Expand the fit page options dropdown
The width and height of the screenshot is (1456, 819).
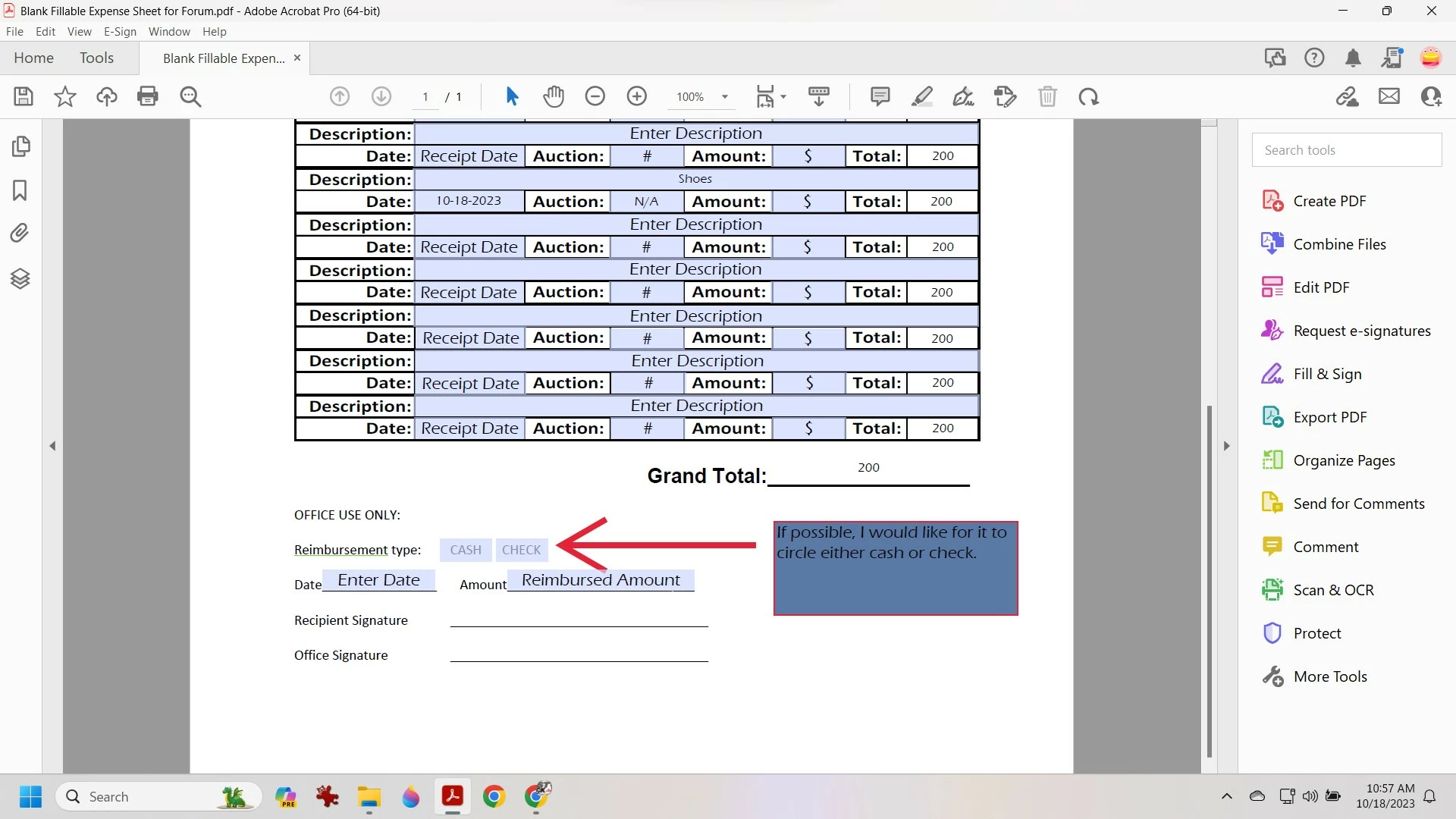coord(783,97)
